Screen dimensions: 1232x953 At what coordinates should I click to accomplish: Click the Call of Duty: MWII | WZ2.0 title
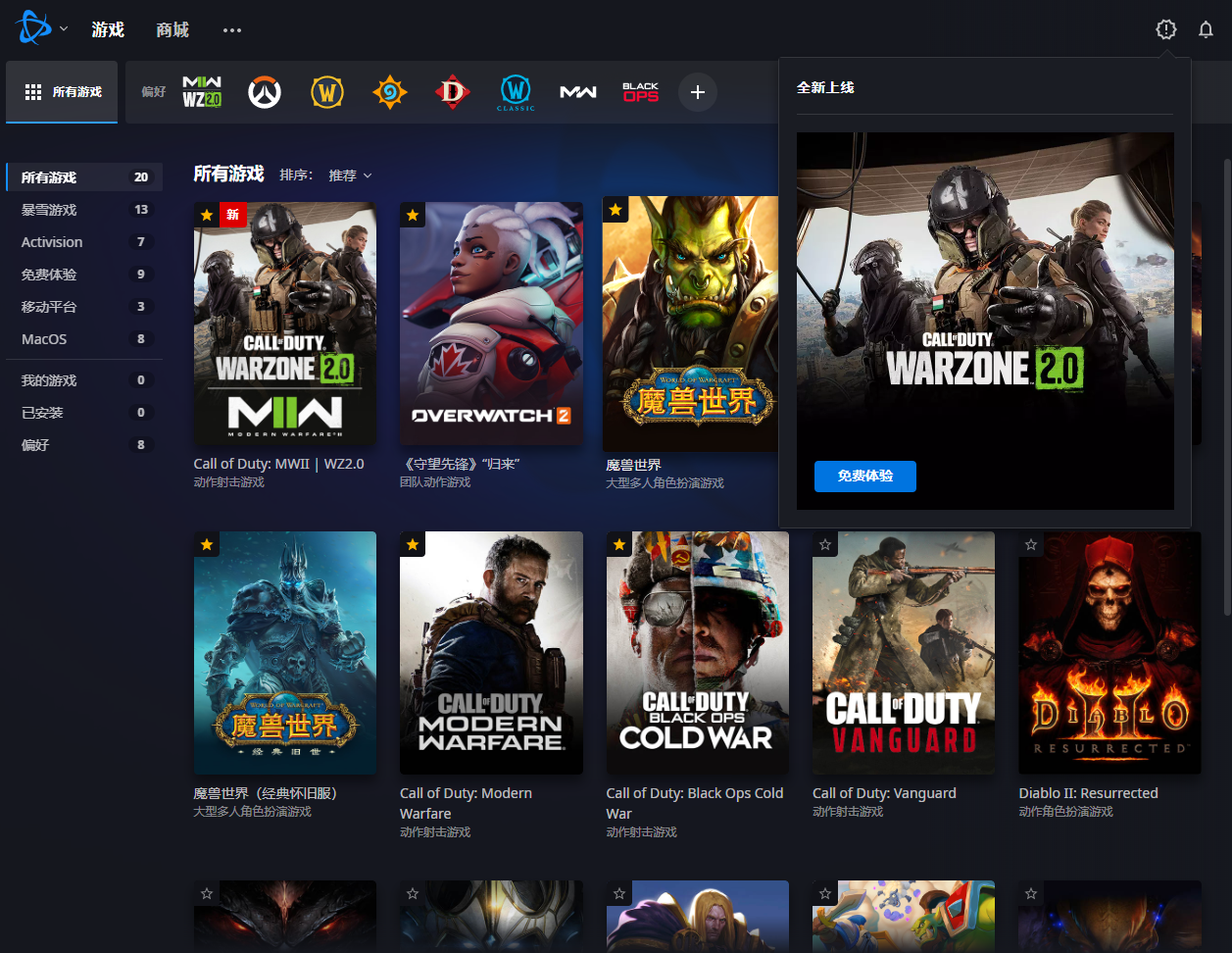[279, 464]
